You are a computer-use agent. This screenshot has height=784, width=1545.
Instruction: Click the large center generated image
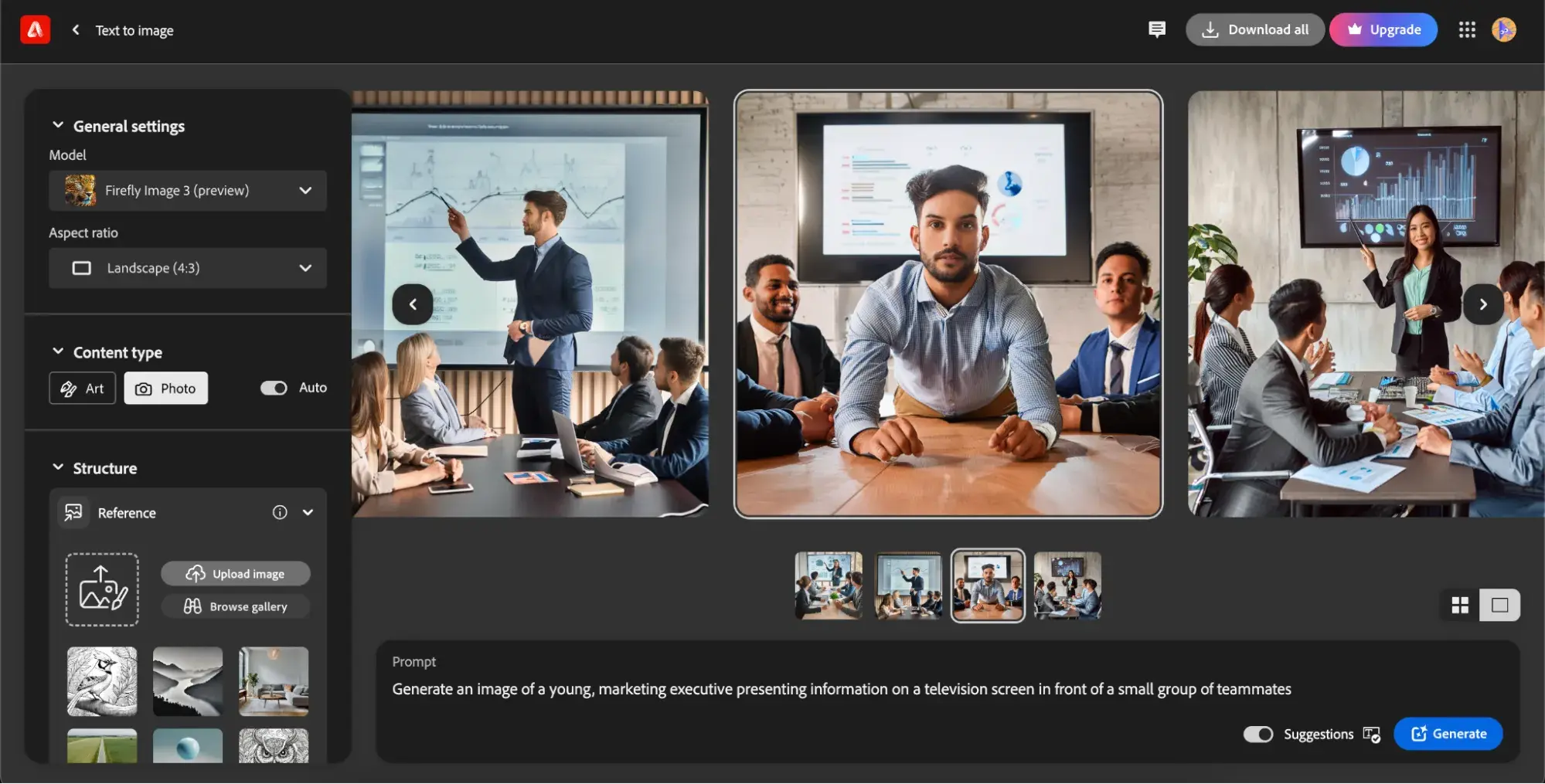[948, 304]
